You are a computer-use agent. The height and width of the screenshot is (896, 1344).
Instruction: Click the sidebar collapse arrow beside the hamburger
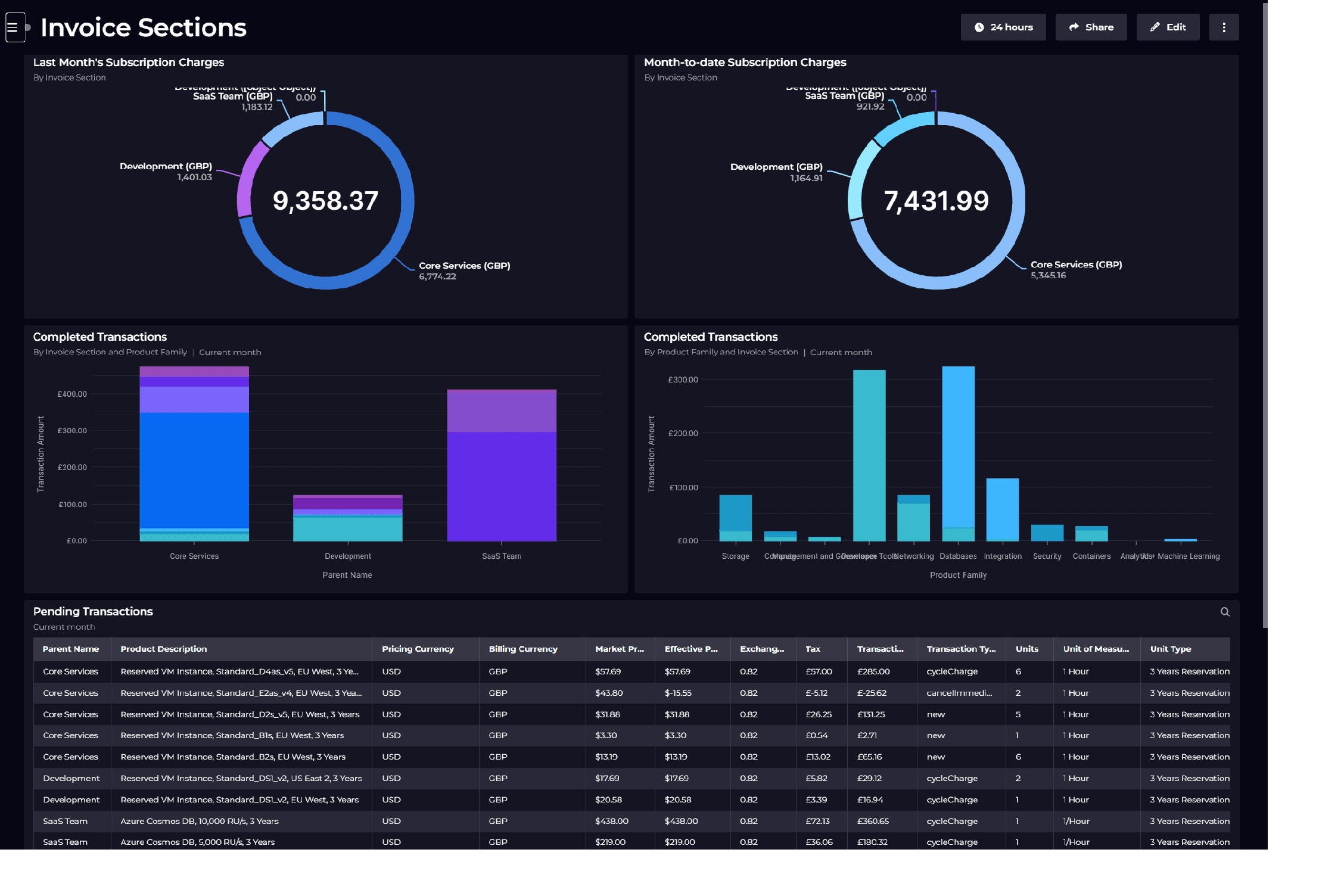[x=29, y=28]
